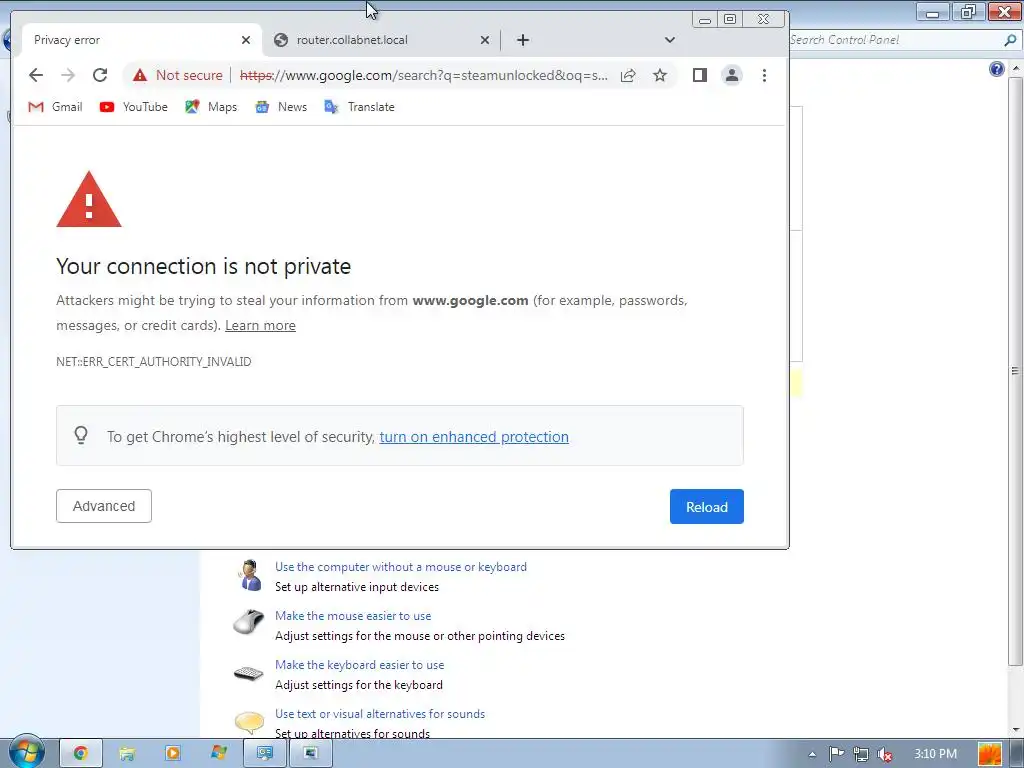Click the 3:10 PM clock
Image resolution: width=1024 pixels, height=768 pixels.
[x=935, y=754]
